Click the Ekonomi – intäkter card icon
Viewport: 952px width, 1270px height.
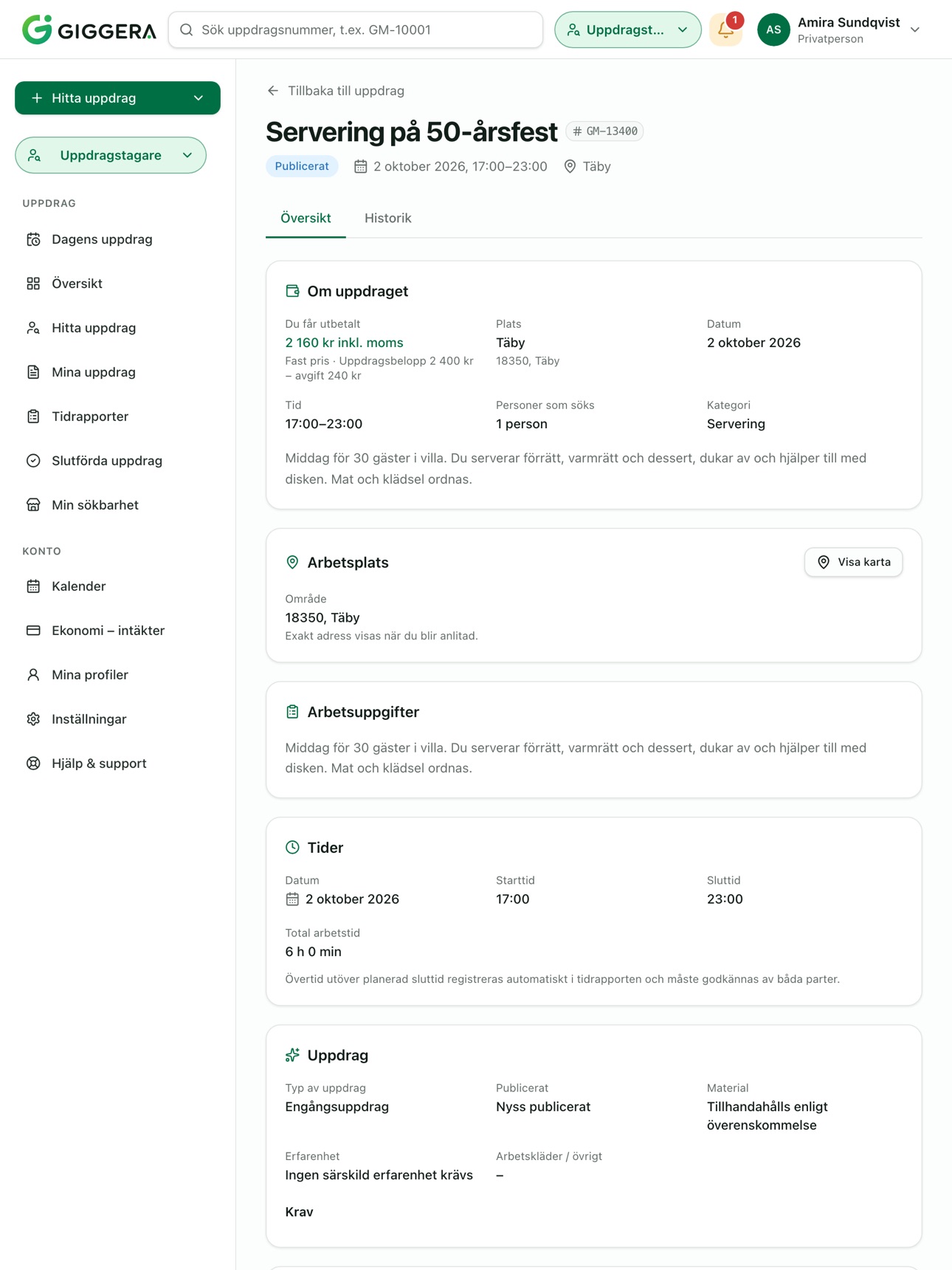click(33, 631)
